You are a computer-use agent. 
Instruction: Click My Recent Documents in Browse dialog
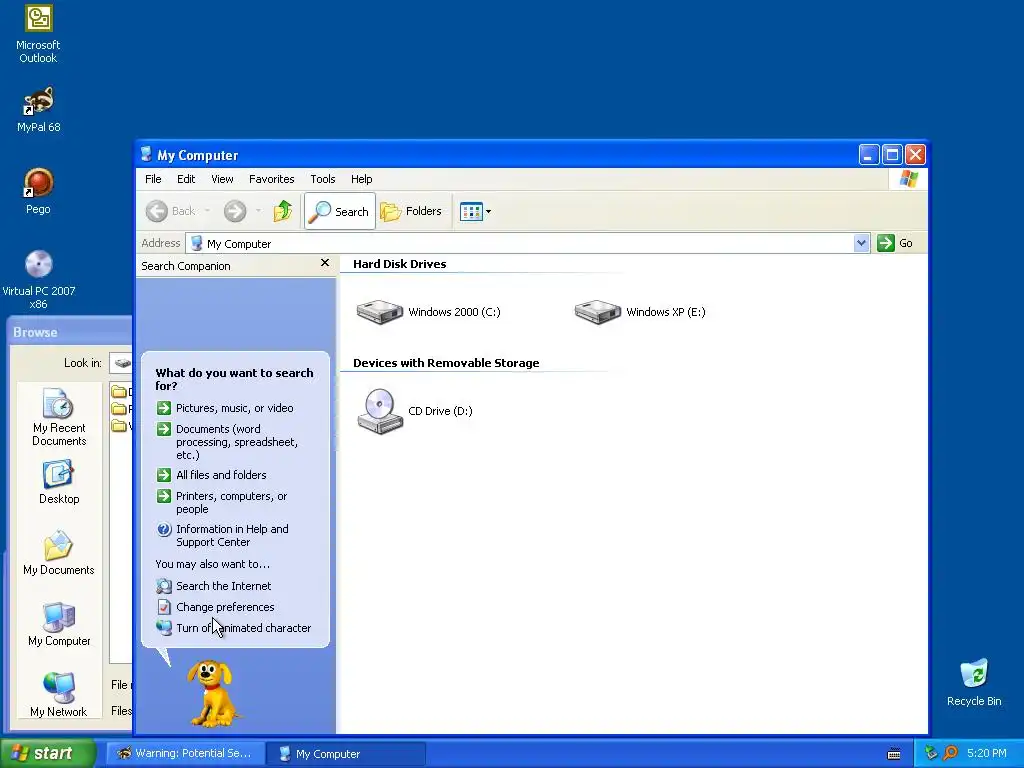[59, 417]
